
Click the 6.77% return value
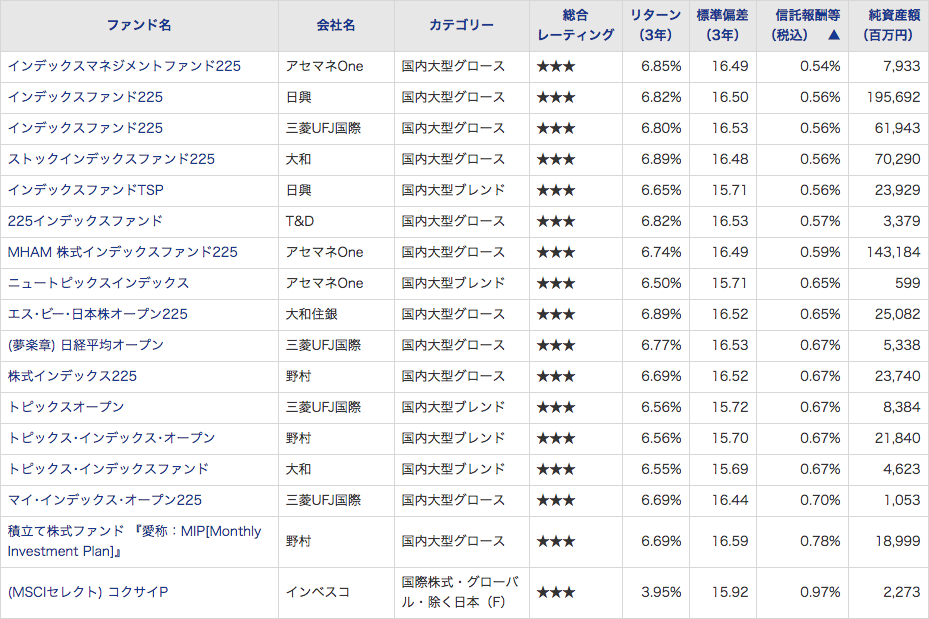[661, 345]
